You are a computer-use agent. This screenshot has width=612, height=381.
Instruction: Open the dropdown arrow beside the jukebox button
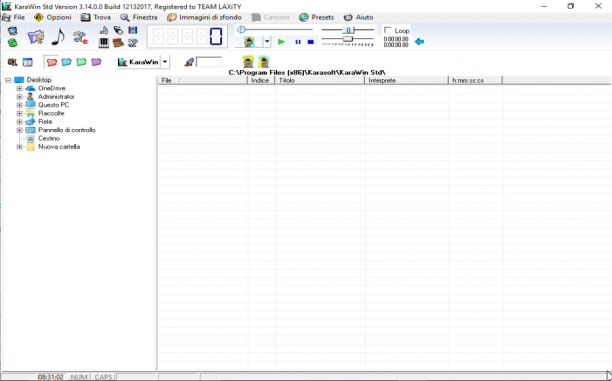pos(267,42)
